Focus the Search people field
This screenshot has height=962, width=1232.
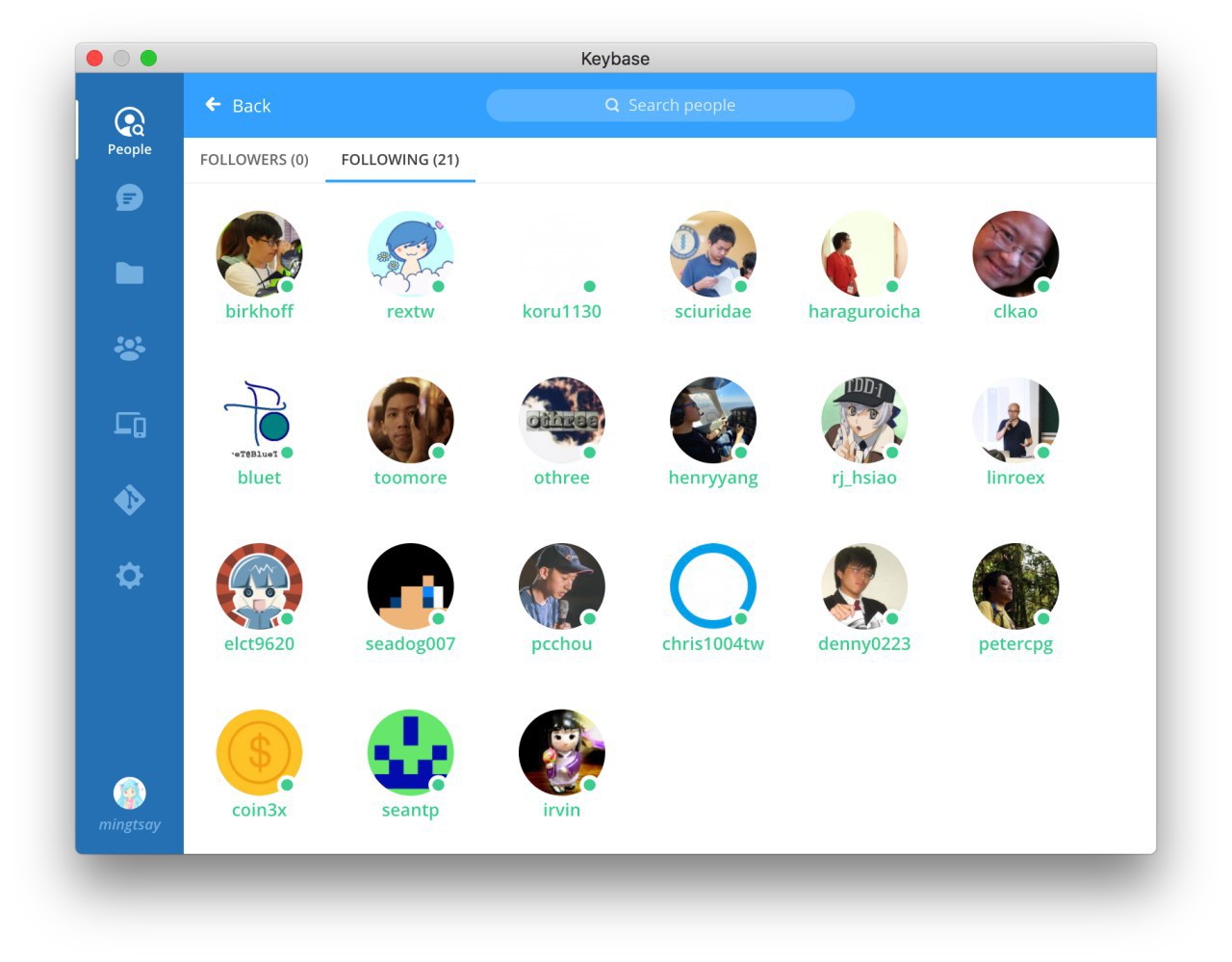[671, 105]
